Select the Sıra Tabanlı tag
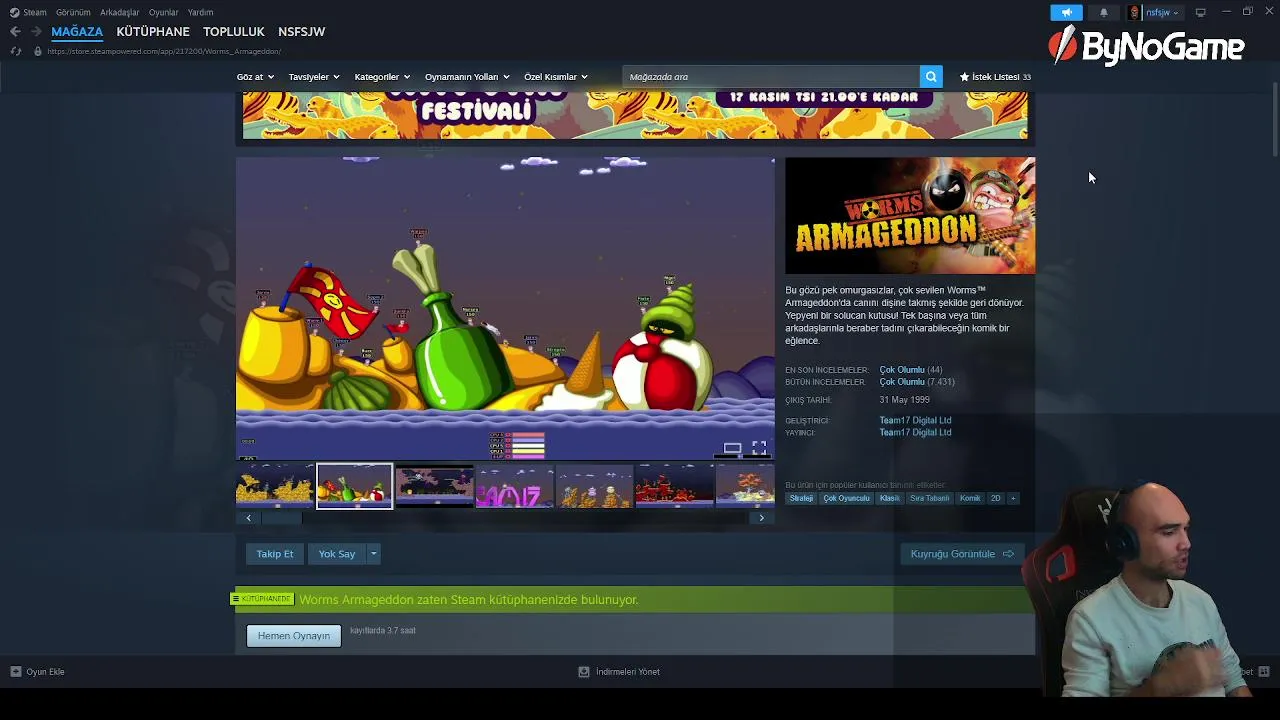The height and width of the screenshot is (720, 1280). point(929,498)
